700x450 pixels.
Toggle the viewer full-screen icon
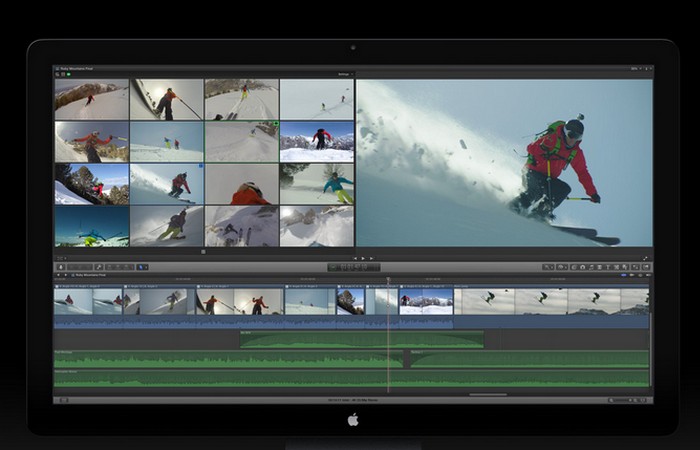(x=646, y=258)
